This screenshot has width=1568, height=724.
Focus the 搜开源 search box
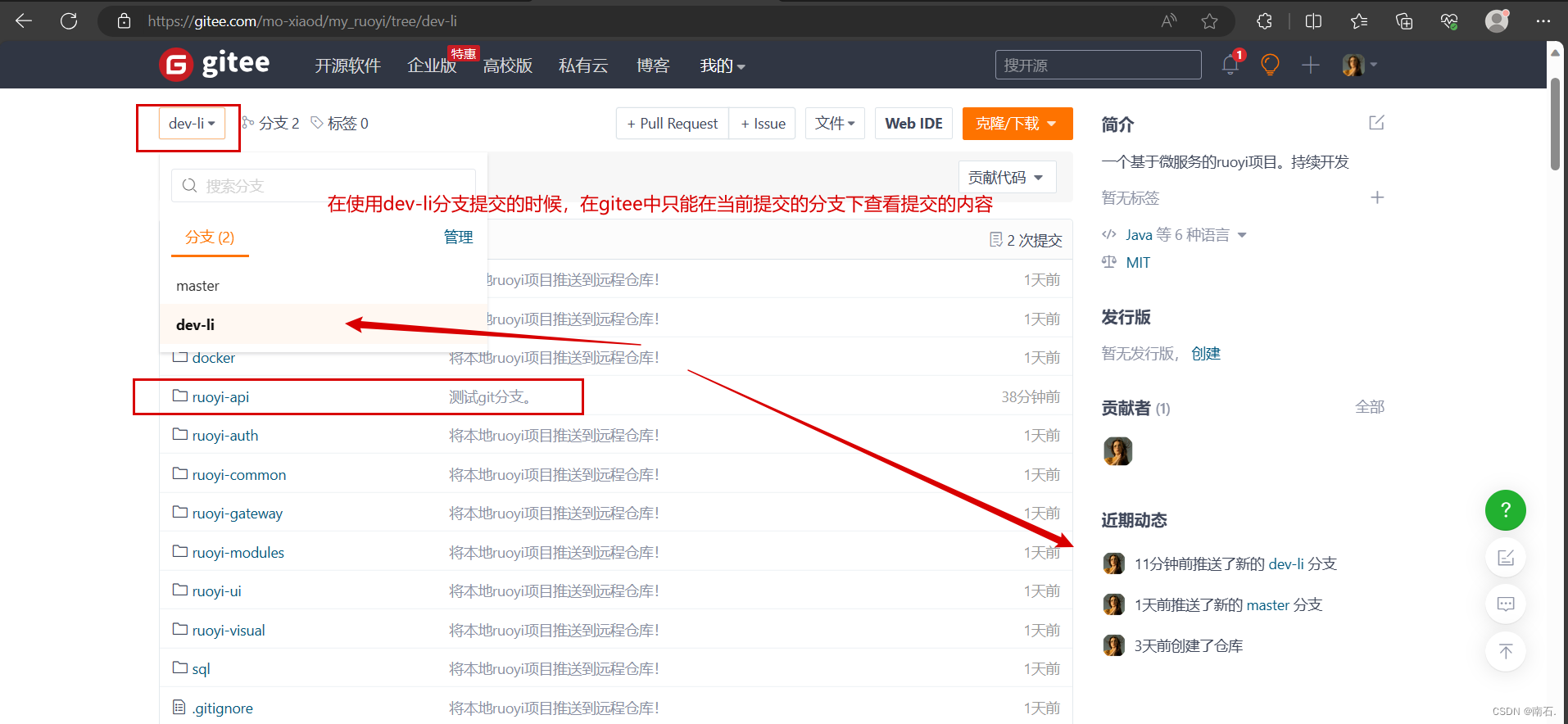[x=1098, y=65]
